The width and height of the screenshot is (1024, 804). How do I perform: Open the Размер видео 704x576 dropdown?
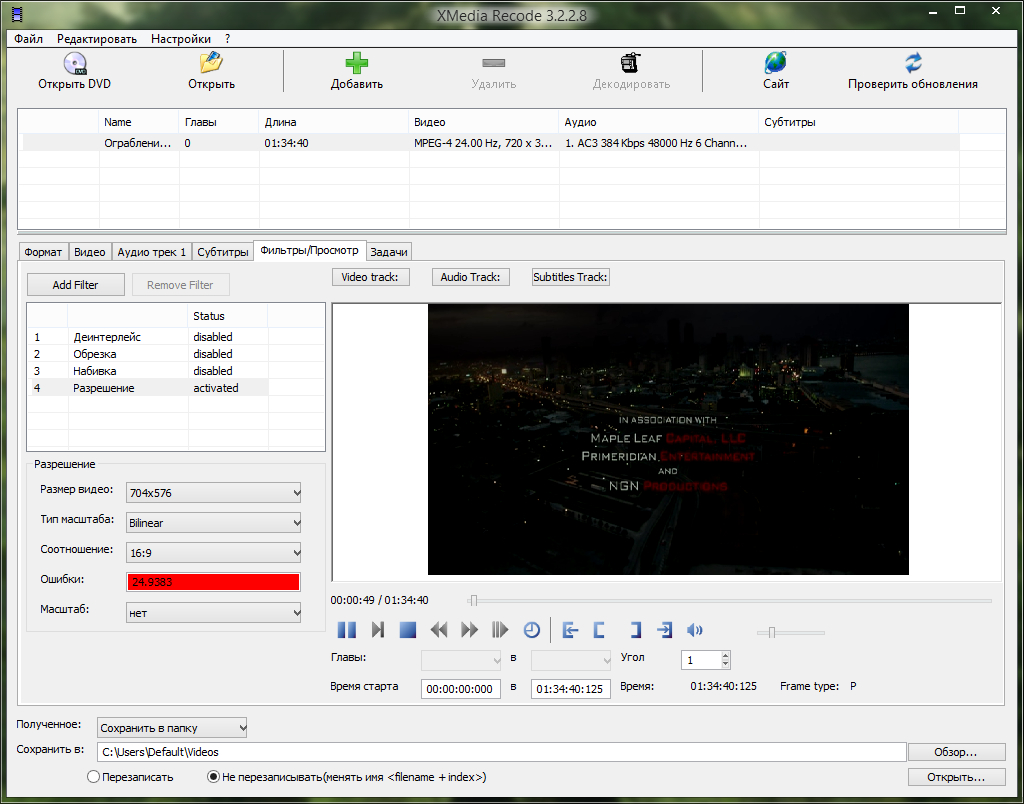214,492
